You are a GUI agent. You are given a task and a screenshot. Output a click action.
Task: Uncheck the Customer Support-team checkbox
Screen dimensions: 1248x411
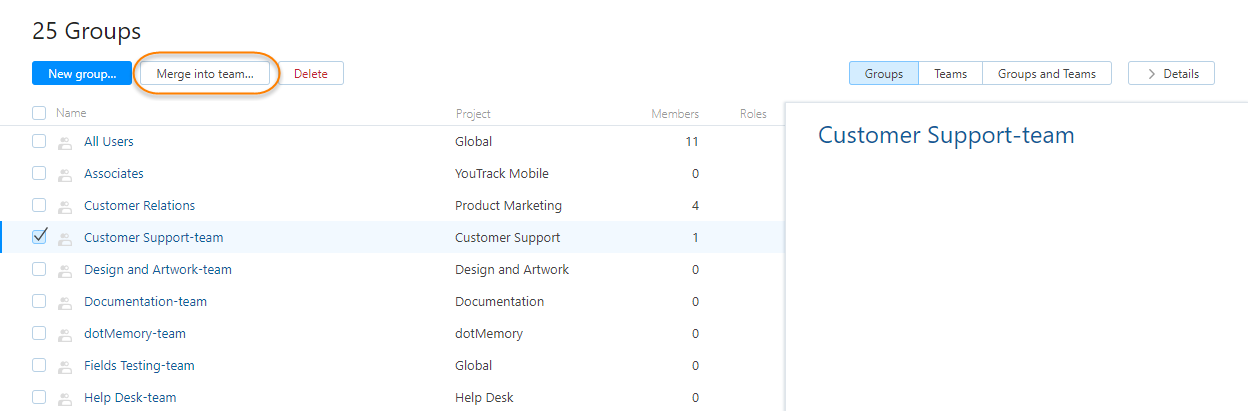pos(39,237)
